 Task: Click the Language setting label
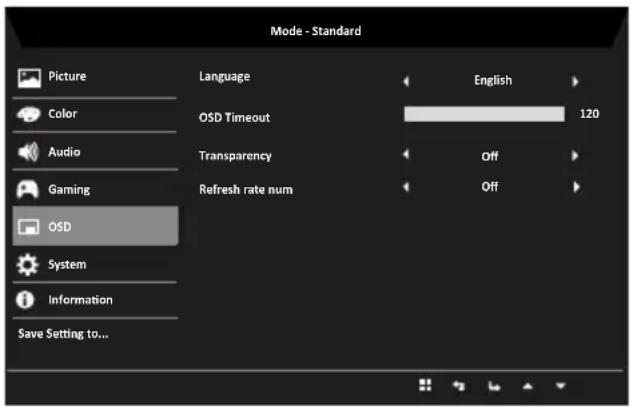[225, 77]
